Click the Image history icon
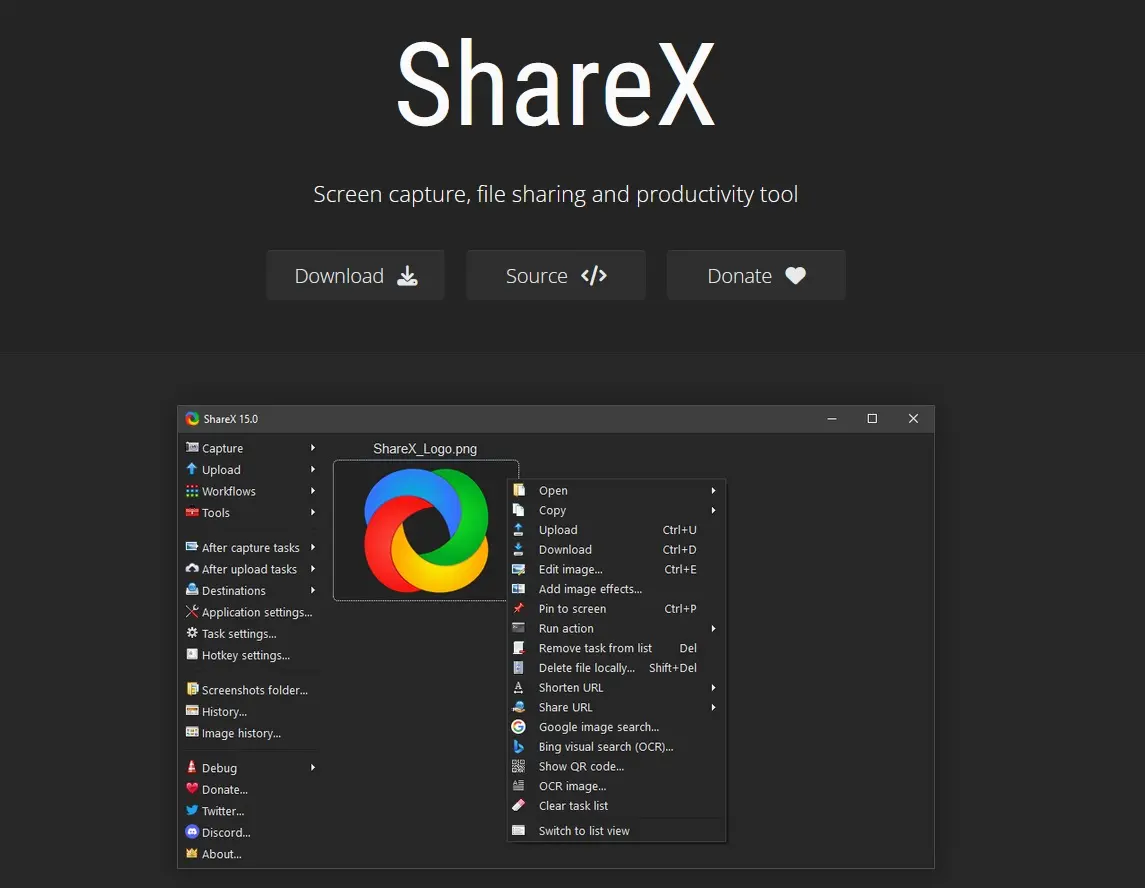 [x=192, y=733]
